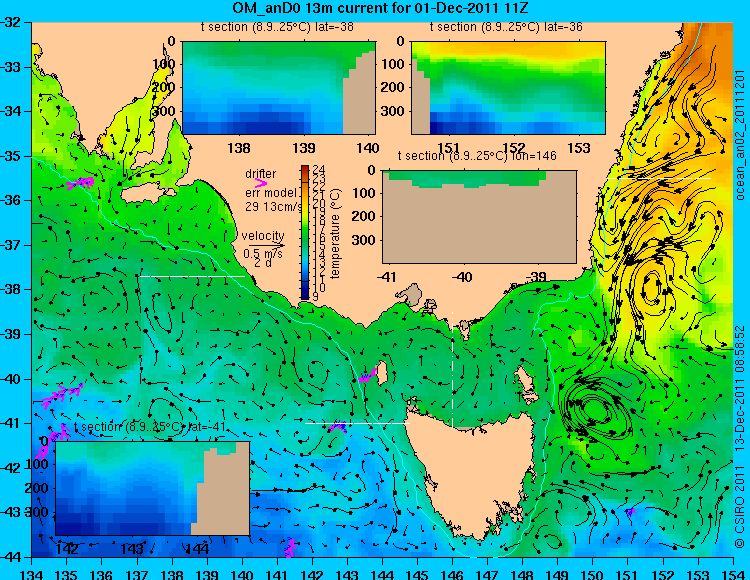Click Kangaroo Island on the map

click(147, 195)
